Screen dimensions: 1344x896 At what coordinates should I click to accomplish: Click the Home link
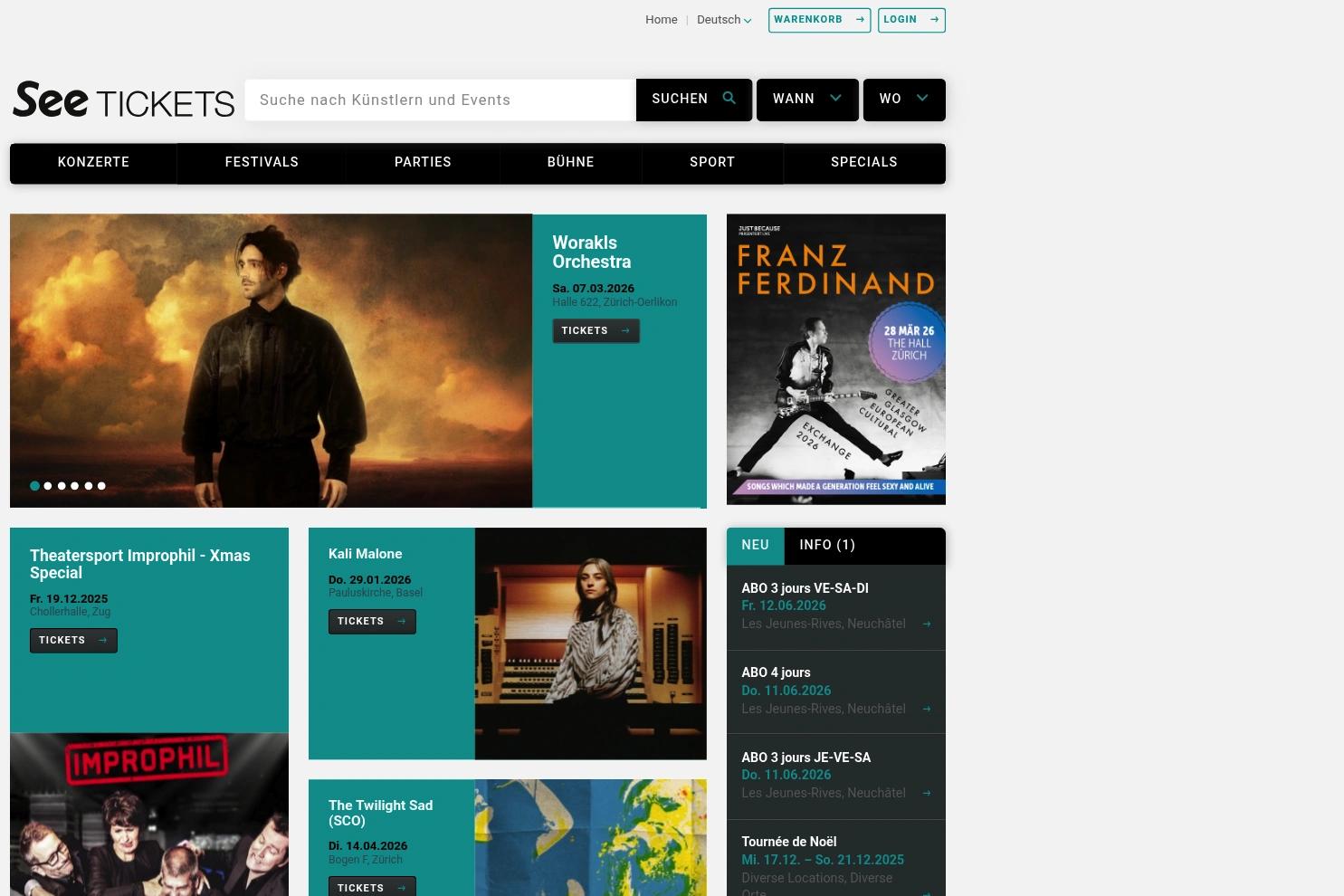[662, 20]
